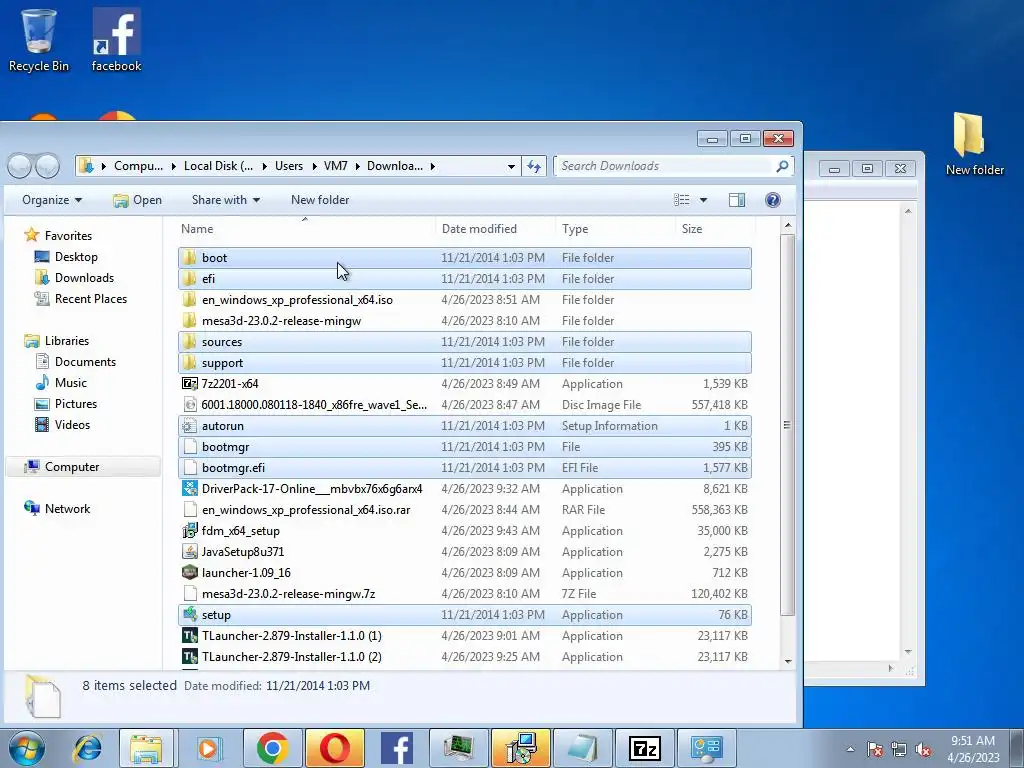Go to Downloads in Favorites
The image size is (1024, 768).
coord(84,278)
